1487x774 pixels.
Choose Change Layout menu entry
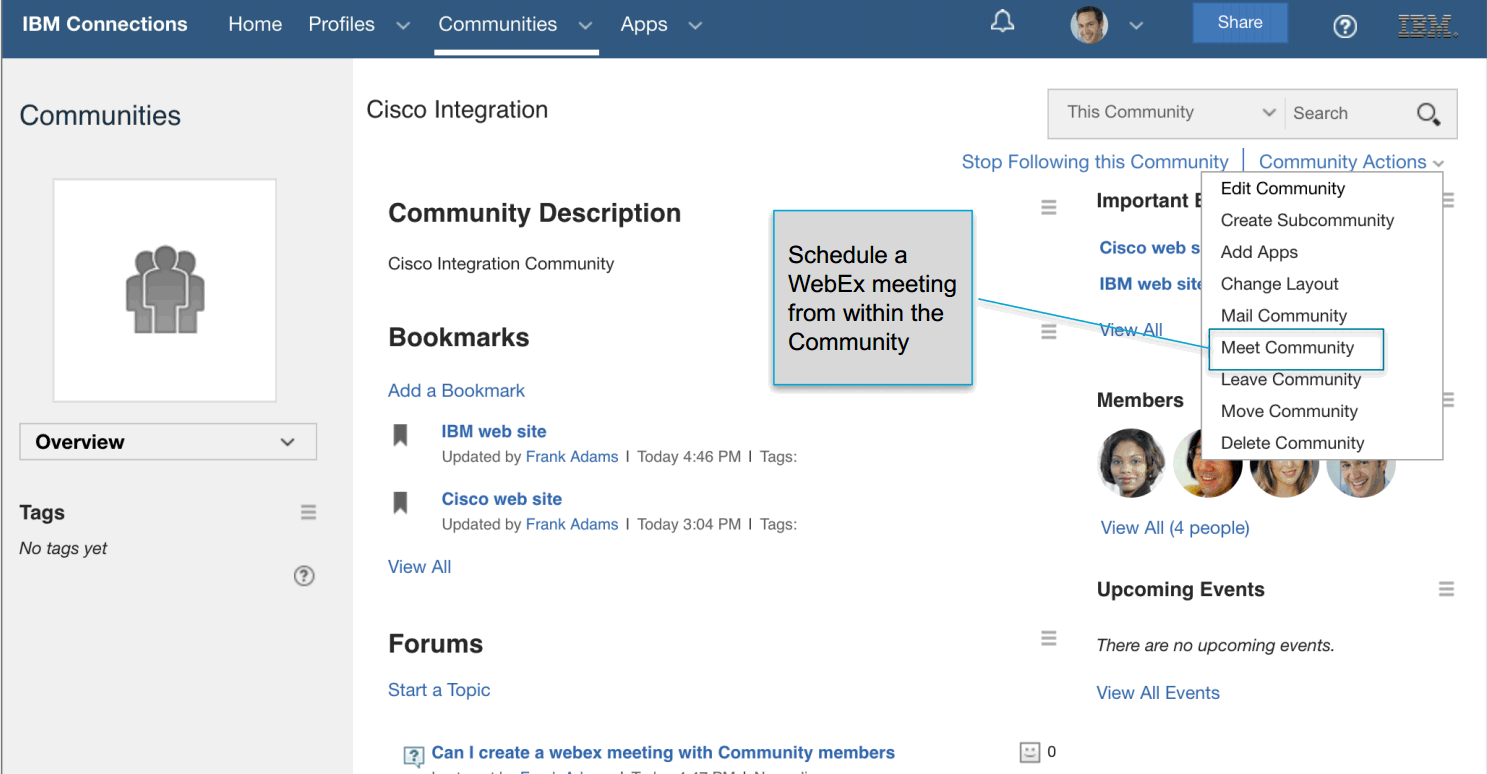tap(1279, 284)
